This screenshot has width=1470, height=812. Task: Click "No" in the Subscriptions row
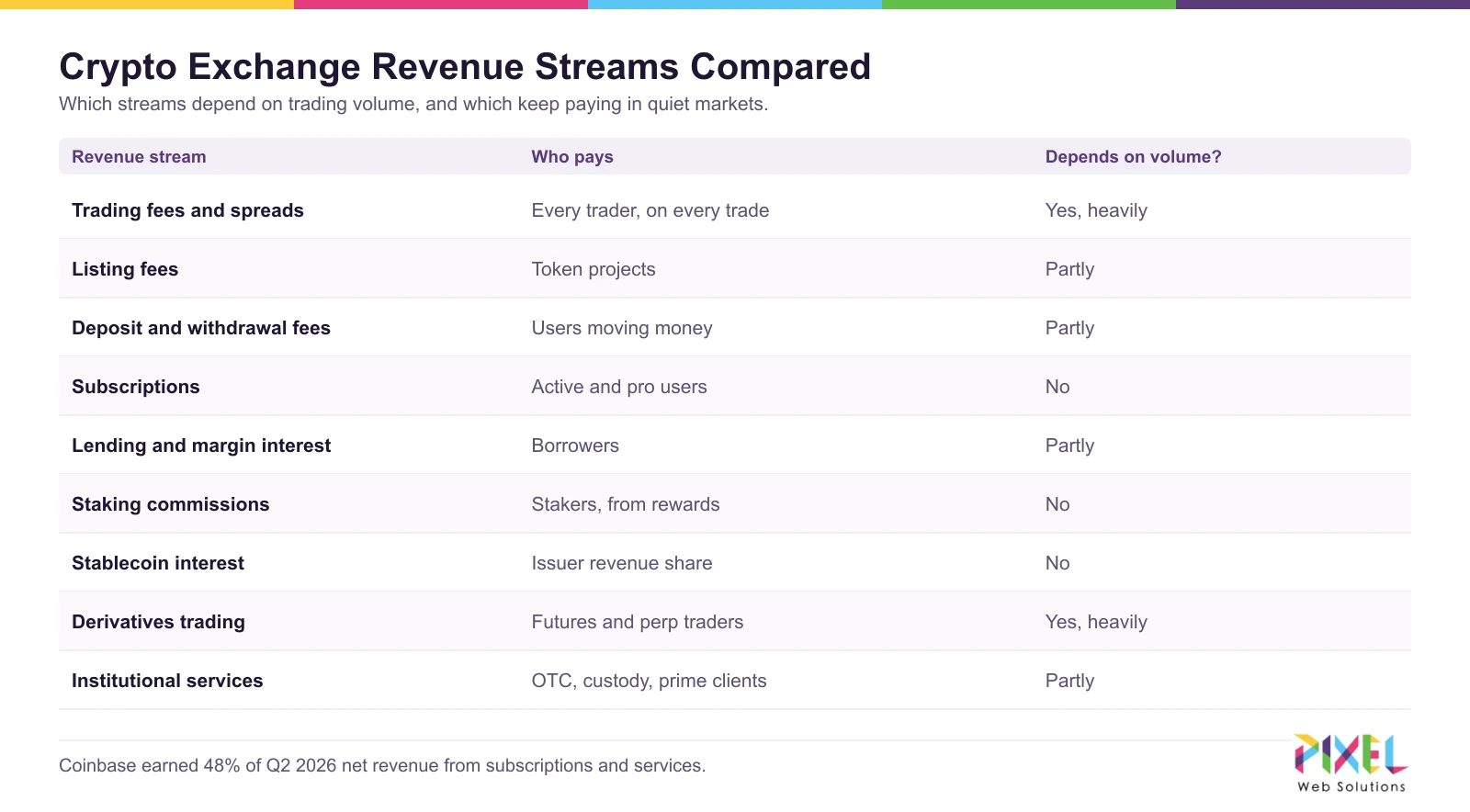1057,387
